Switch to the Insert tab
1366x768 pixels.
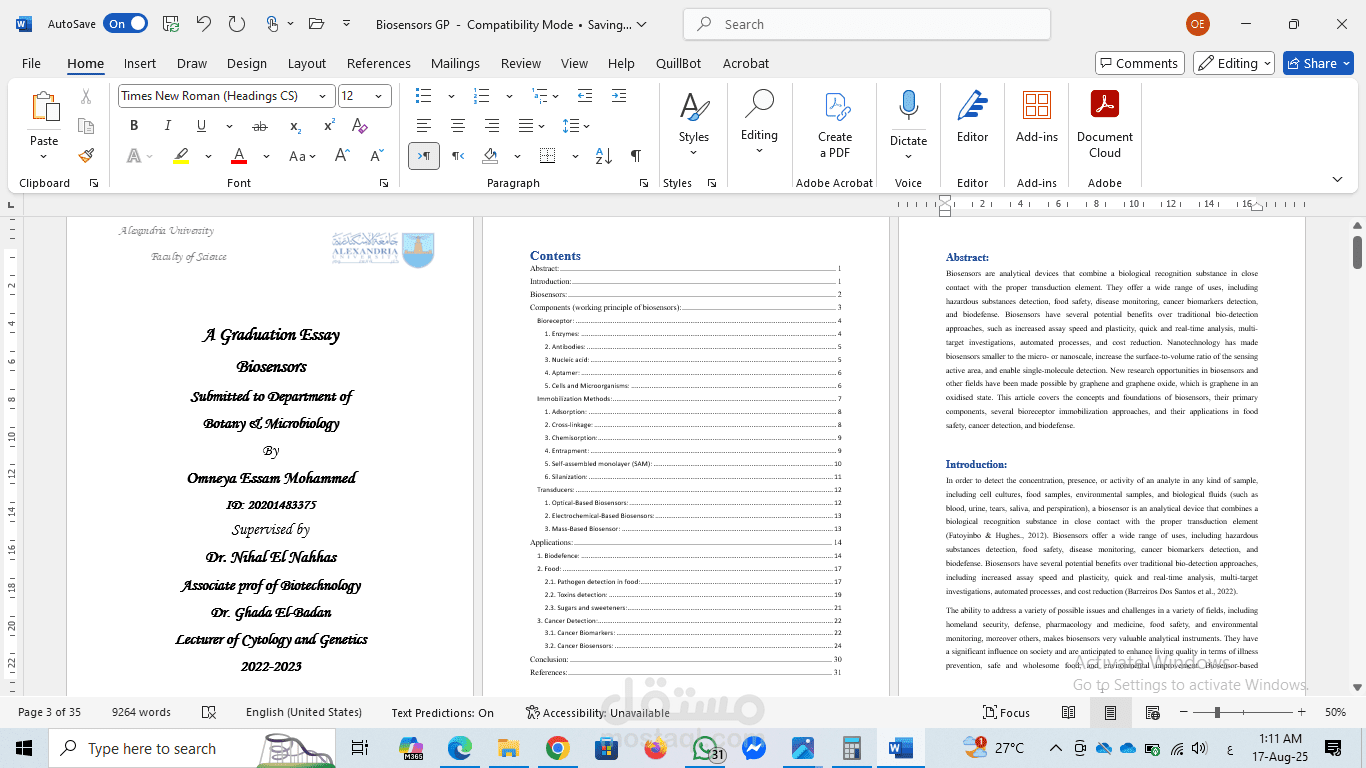pyautogui.click(x=140, y=63)
